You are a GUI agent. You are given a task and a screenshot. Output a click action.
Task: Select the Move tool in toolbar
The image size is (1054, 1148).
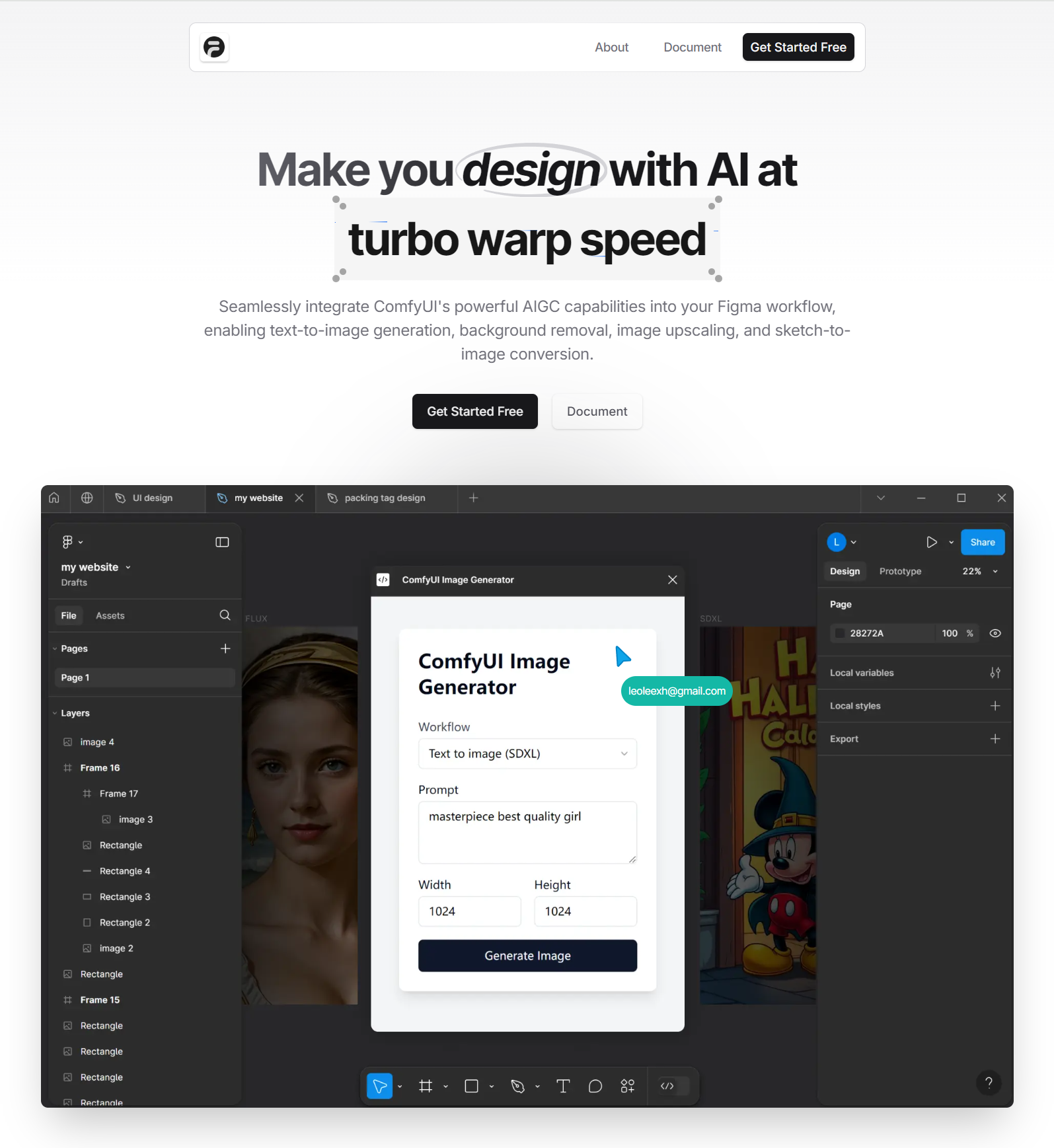379,1086
